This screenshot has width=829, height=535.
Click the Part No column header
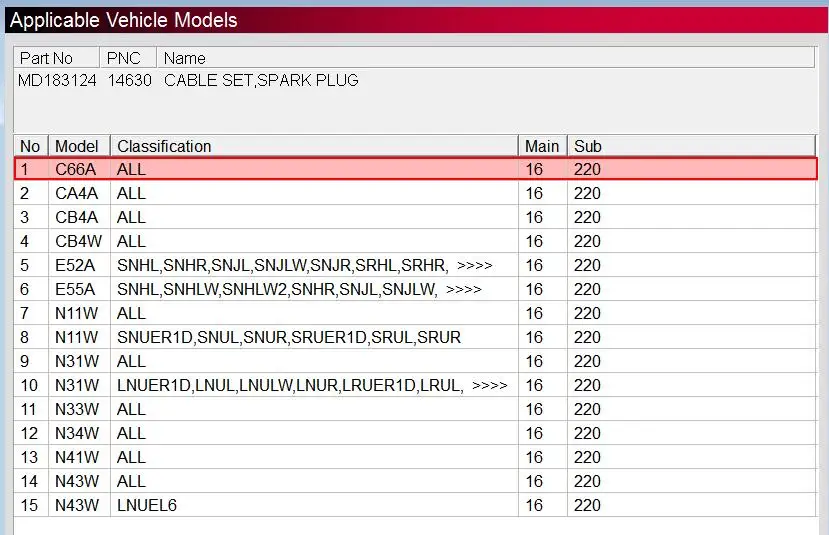[x=57, y=58]
